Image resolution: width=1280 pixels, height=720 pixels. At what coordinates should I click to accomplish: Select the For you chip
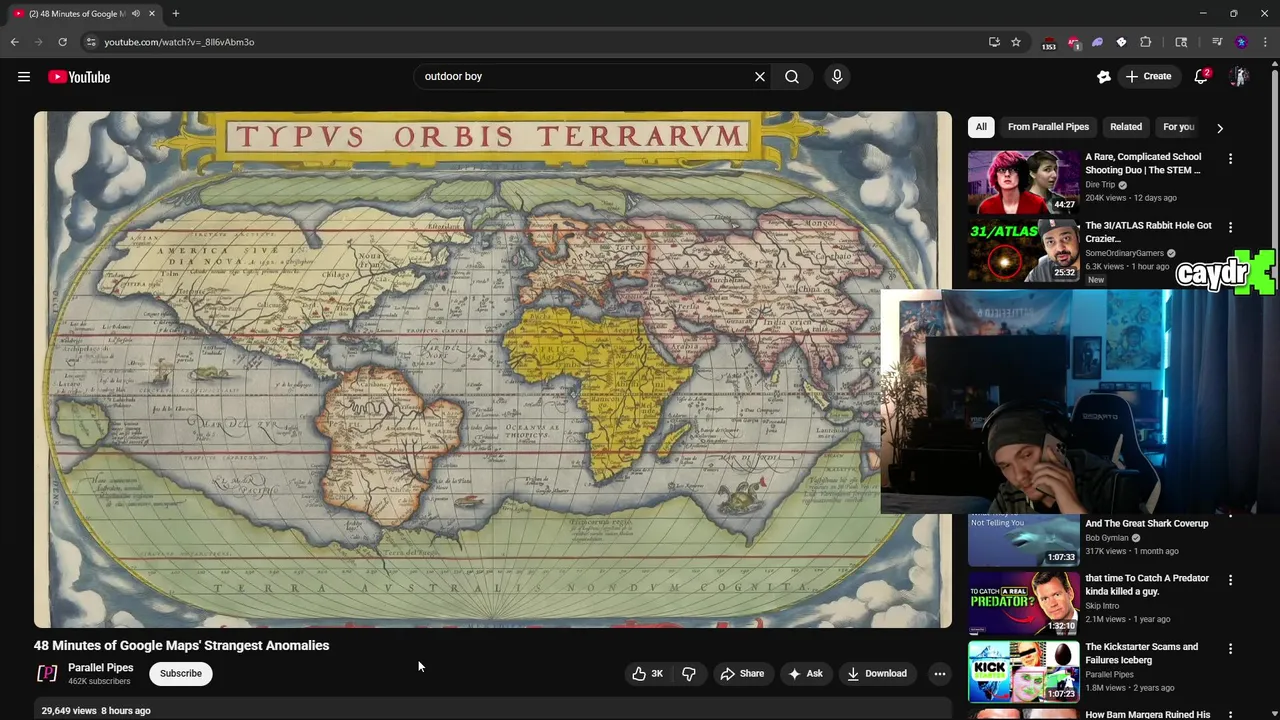coord(1178,127)
